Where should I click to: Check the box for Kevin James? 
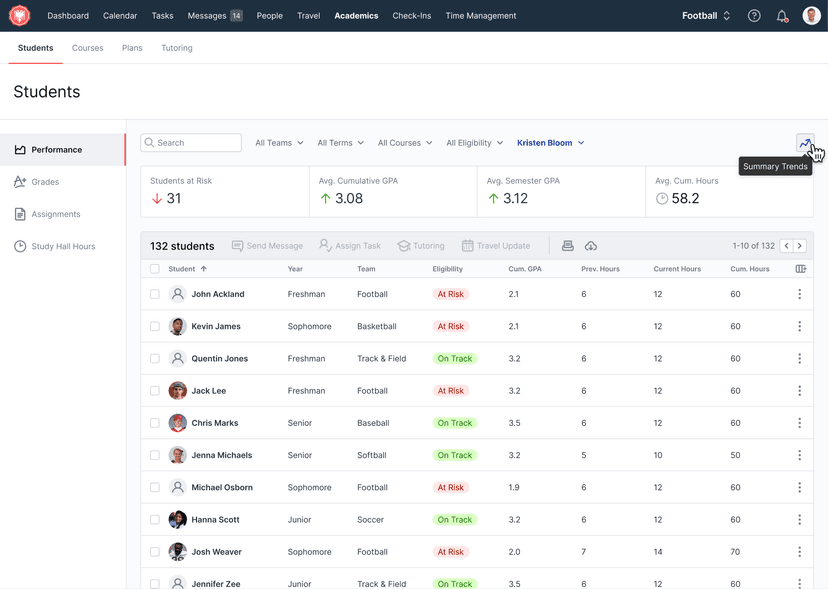(x=155, y=326)
